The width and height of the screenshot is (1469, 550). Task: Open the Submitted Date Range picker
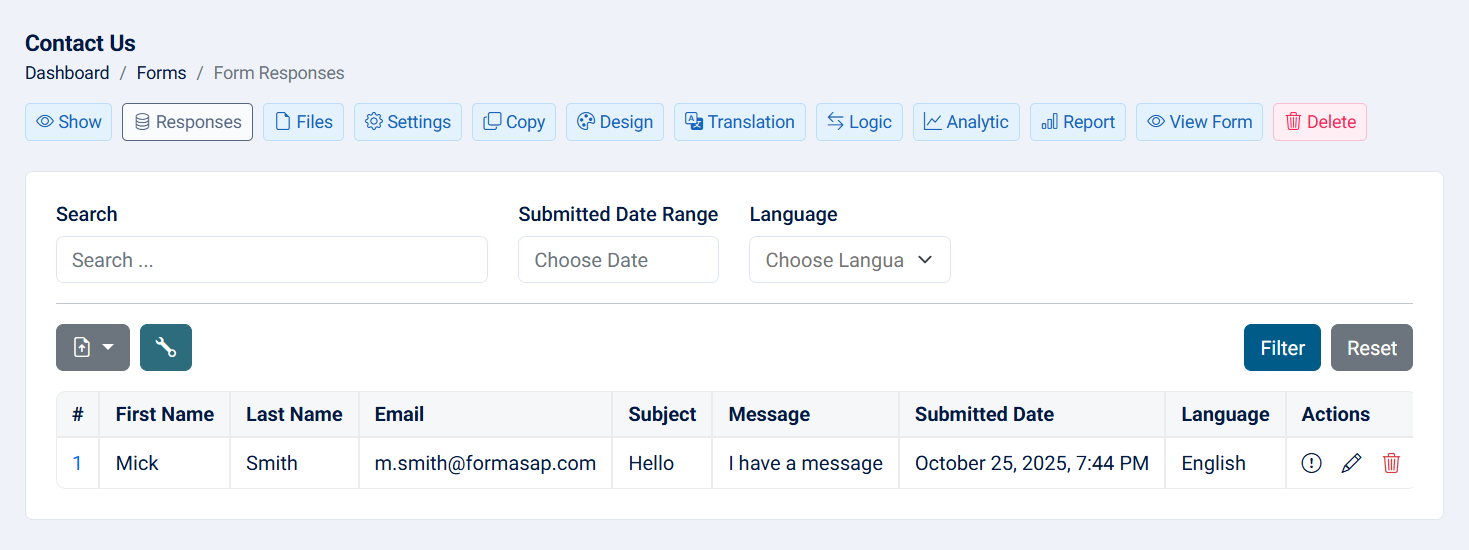click(618, 260)
